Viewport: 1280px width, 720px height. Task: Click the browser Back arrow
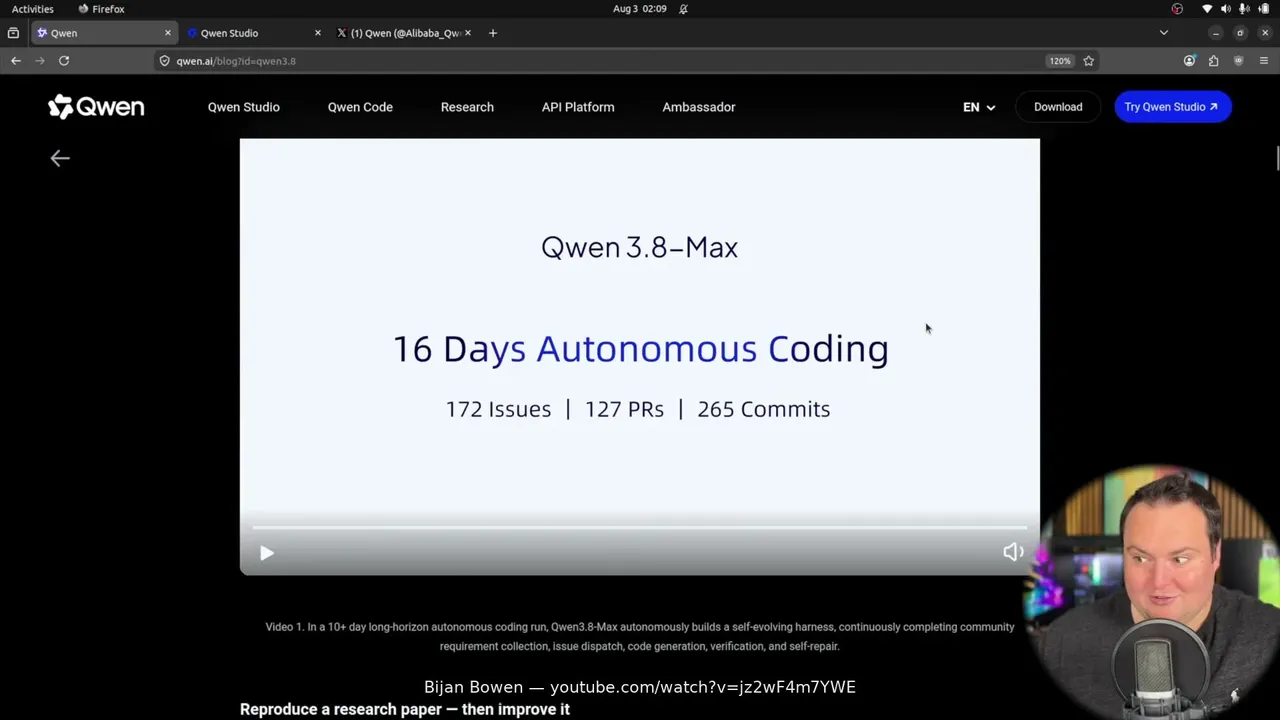click(x=16, y=61)
